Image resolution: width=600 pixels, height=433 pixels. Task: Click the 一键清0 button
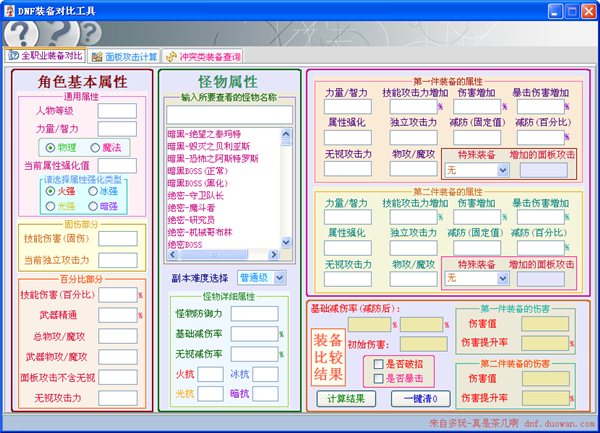421,399
